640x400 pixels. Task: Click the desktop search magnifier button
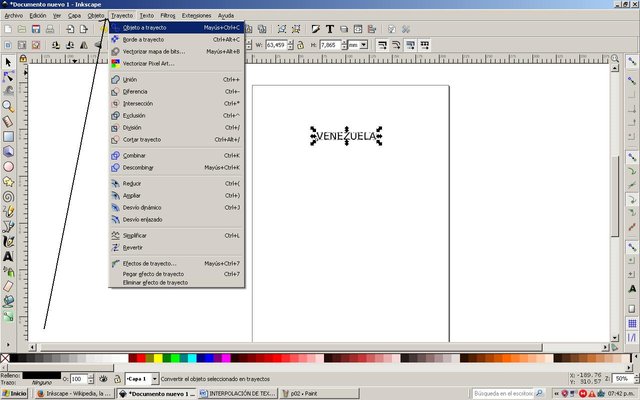click(x=540, y=393)
